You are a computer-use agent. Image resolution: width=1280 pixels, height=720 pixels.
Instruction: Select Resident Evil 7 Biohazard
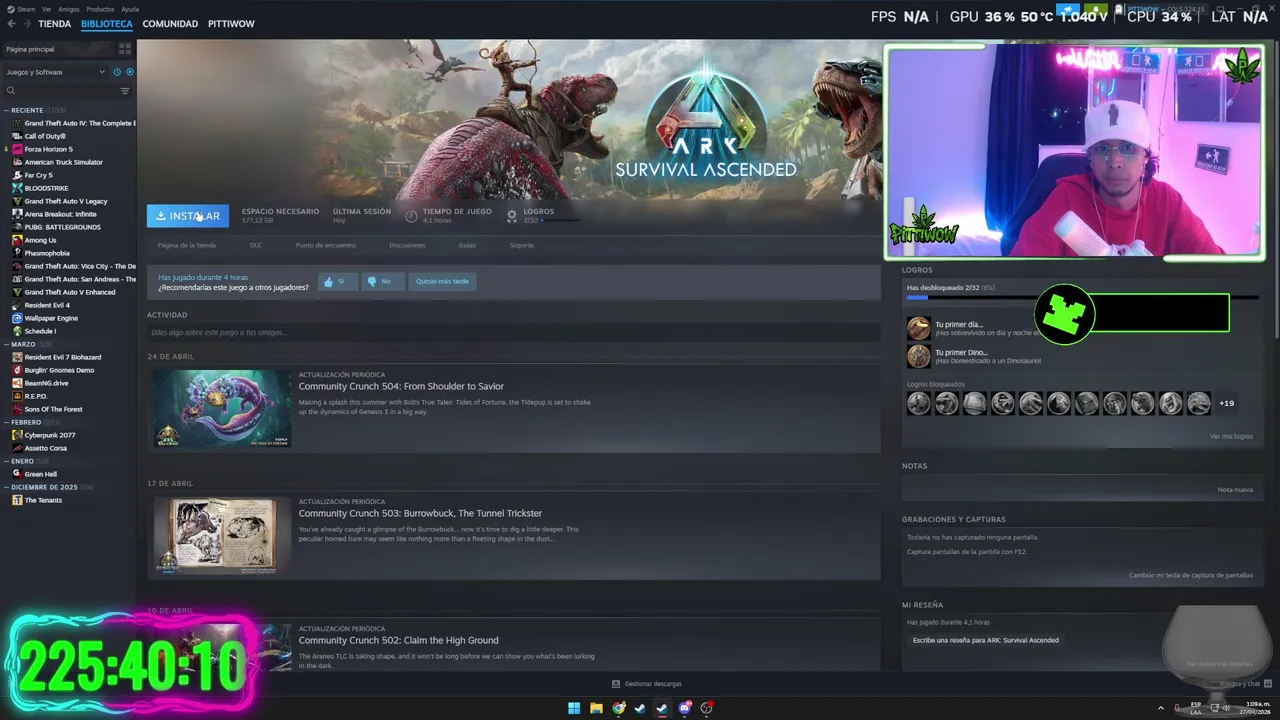pyautogui.click(x=63, y=357)
